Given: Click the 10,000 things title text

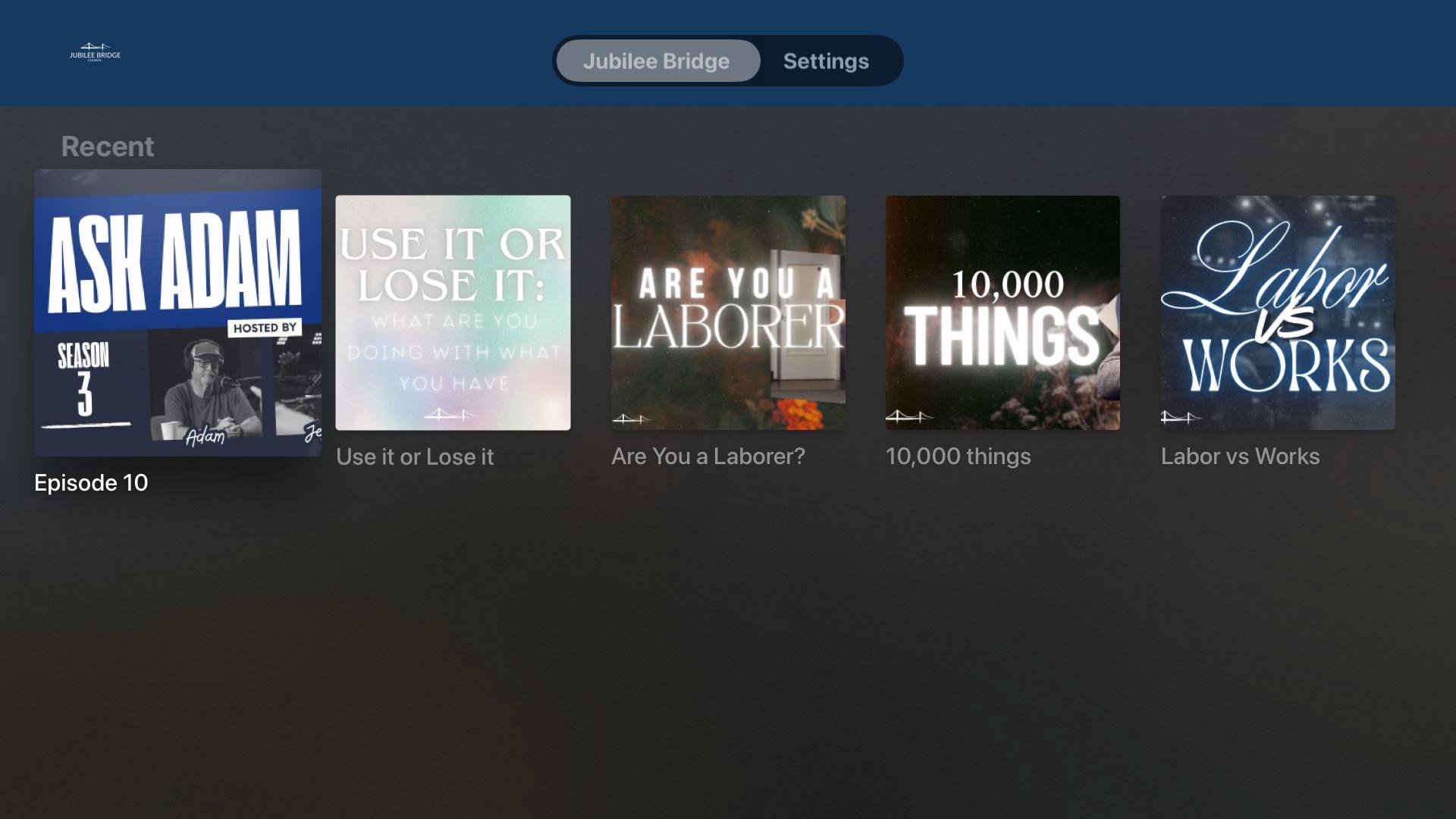Looking at the screenshot, I should (958, 457).
